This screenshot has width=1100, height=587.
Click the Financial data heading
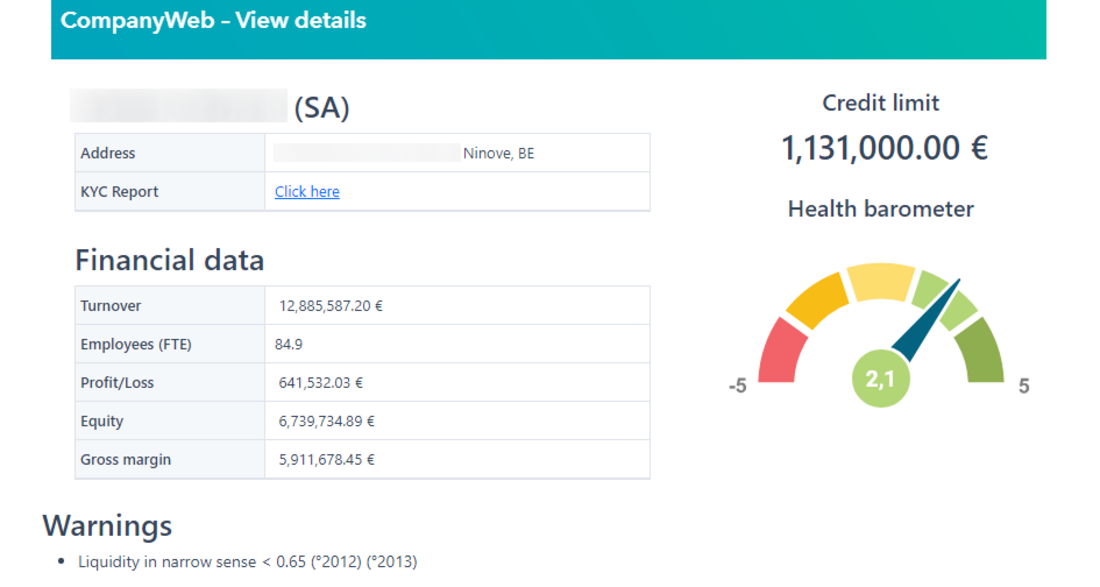pyautogui.click(x=170, y=261)
